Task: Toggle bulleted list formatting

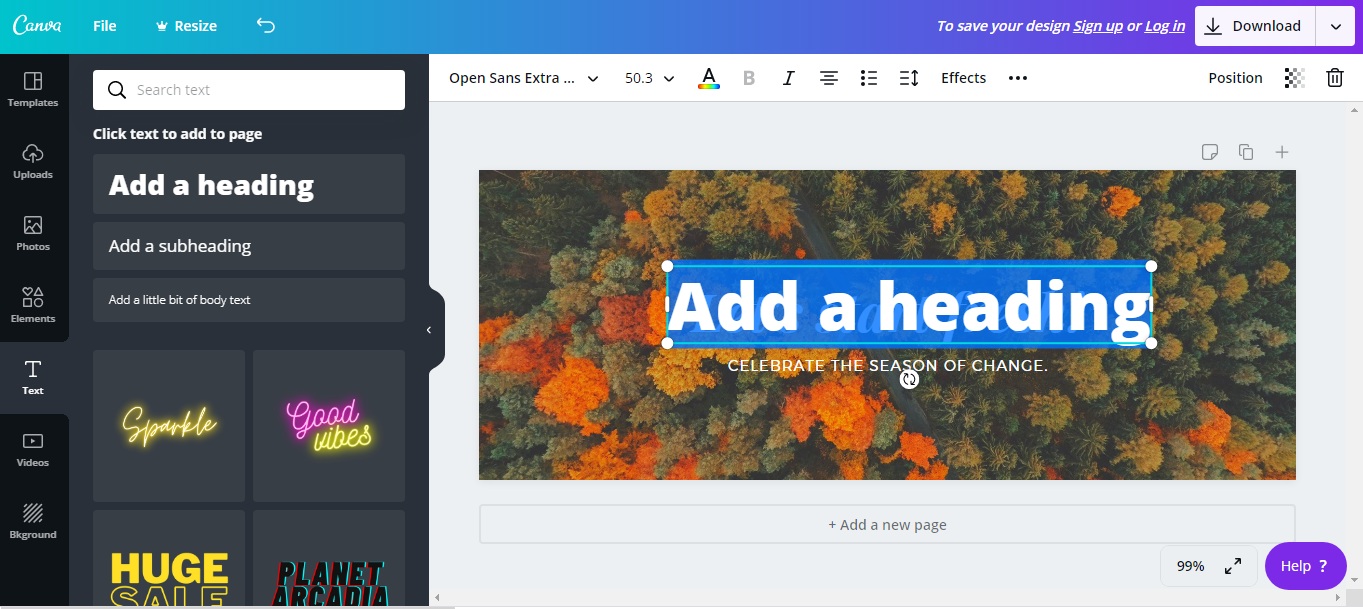Action: click(x=869, y=78)
